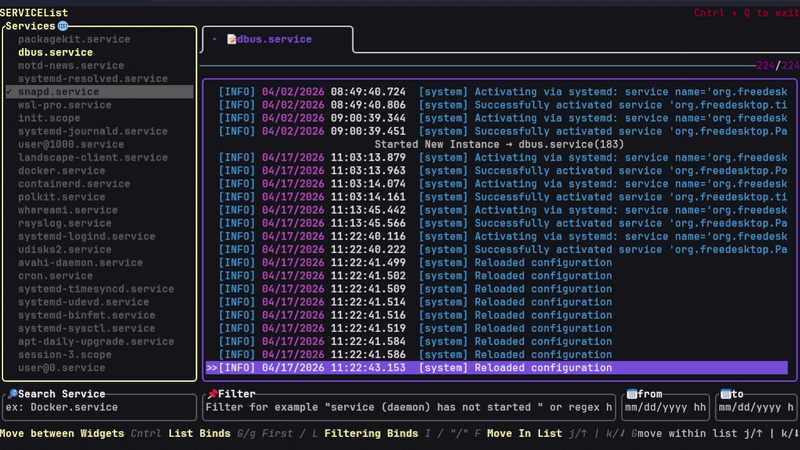
Task: Click the log line at 11:13:45.442
Action: coord(497,210)
